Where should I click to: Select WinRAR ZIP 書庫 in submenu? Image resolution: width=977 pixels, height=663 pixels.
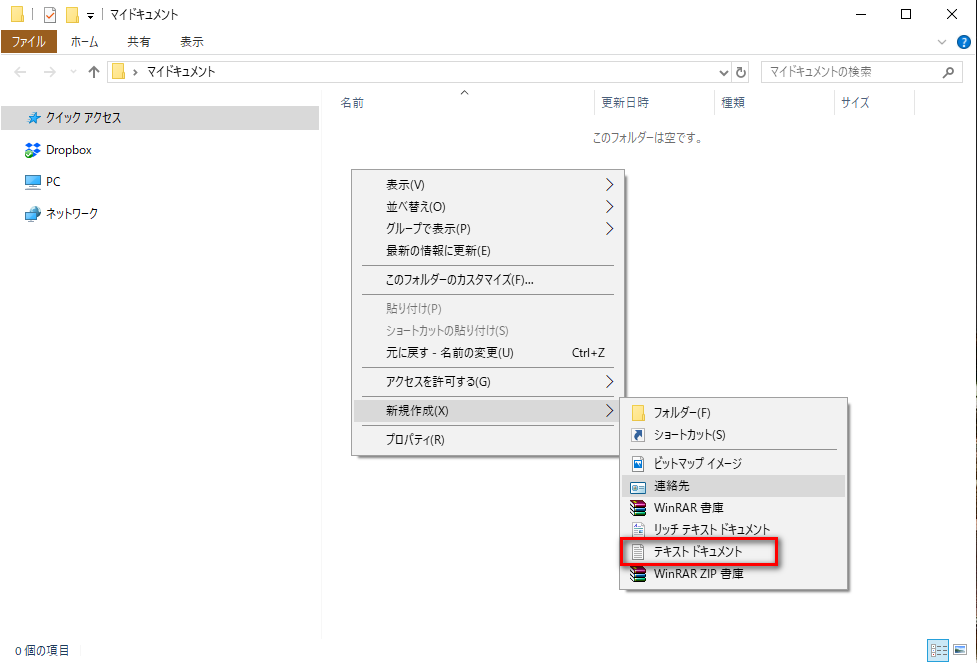click(x=698, y=574)
